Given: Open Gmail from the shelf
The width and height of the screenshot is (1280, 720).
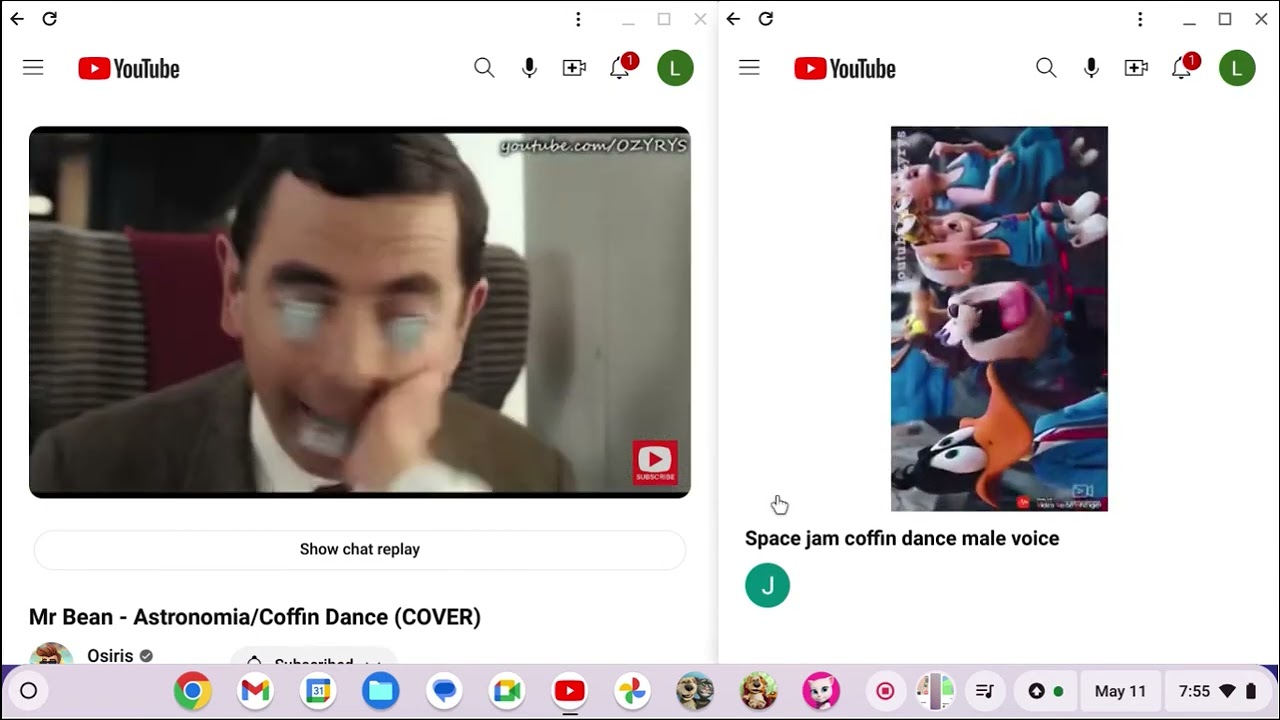Looking at the screenshot, I should click(255, 691).
